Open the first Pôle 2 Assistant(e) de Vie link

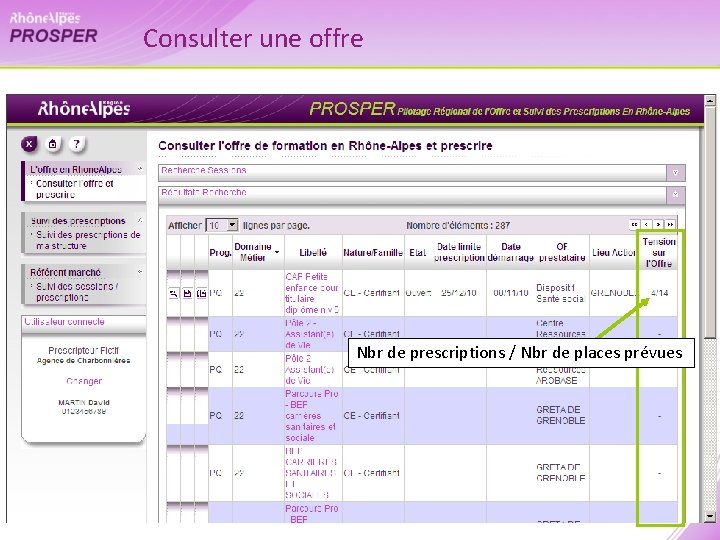coord(309,334)
